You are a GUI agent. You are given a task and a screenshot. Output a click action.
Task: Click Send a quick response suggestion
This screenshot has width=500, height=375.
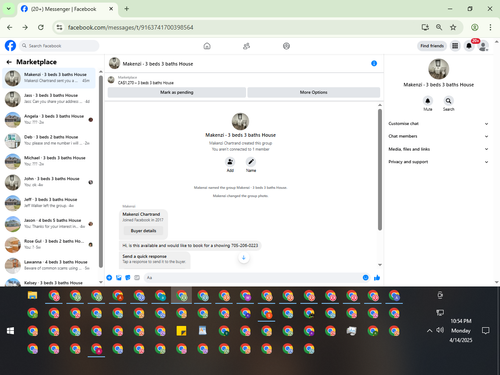coord(155,259)
